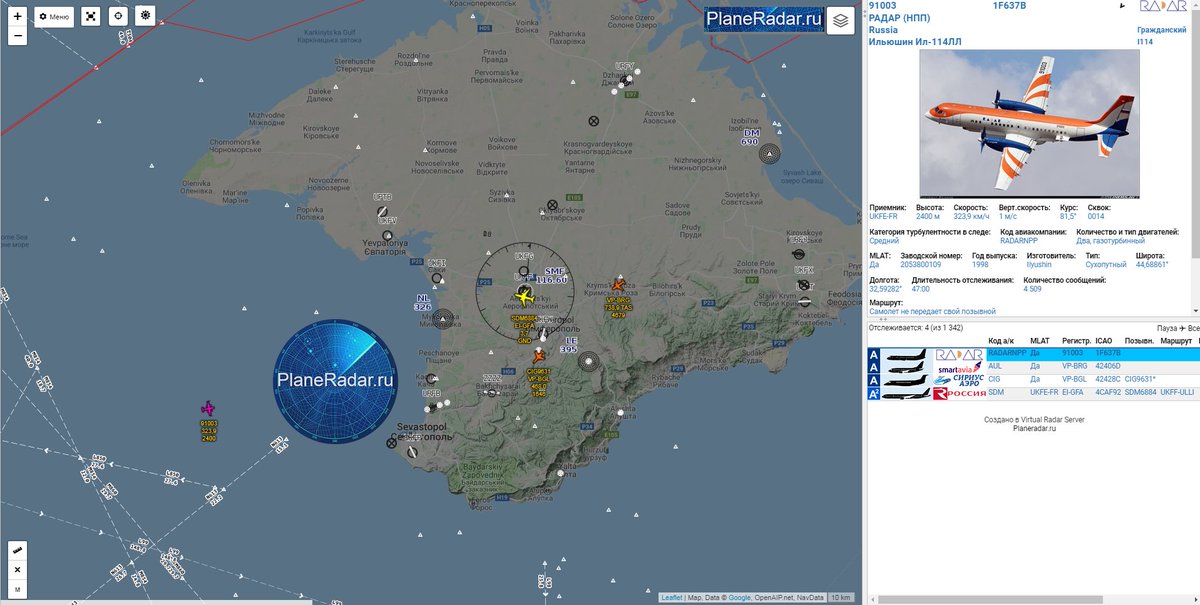Open the aircraft photo of Il-114LL

pos(1029,123)
